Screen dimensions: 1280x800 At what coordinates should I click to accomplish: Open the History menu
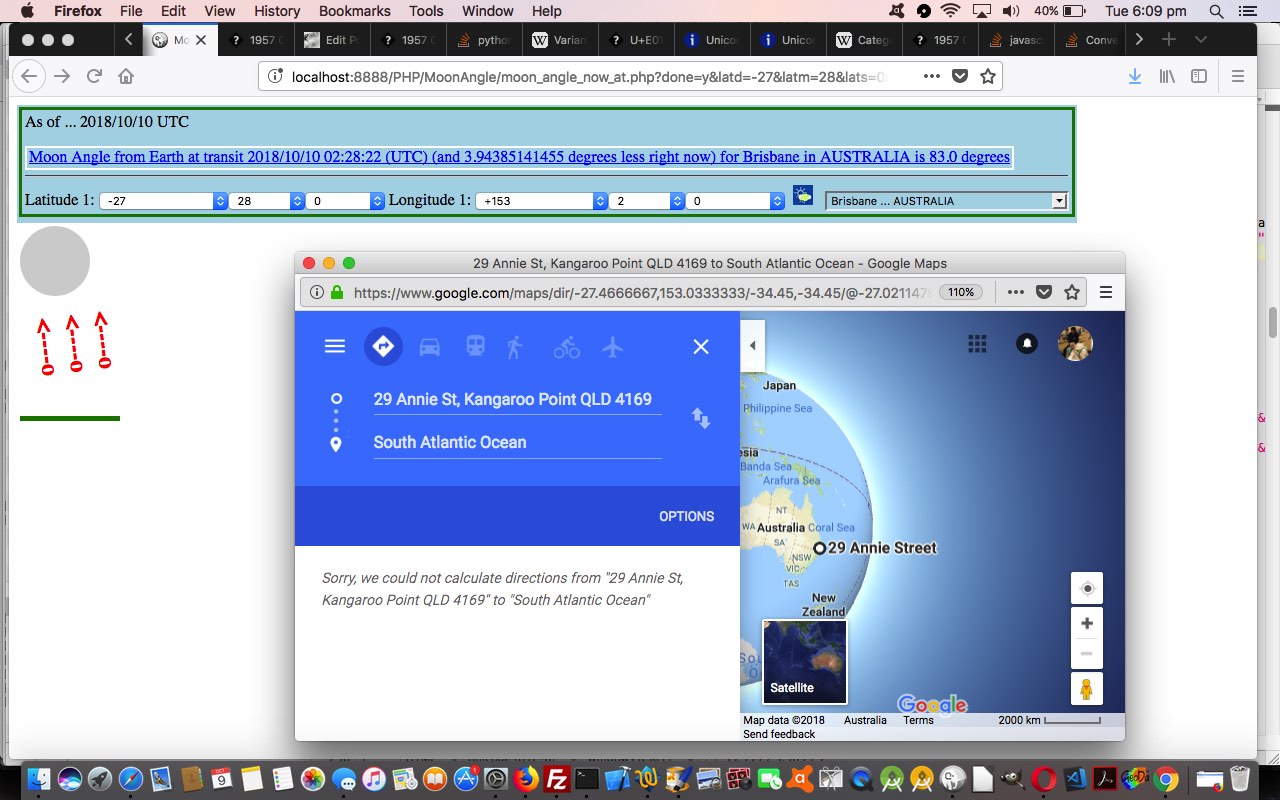(x=277, y=11)
